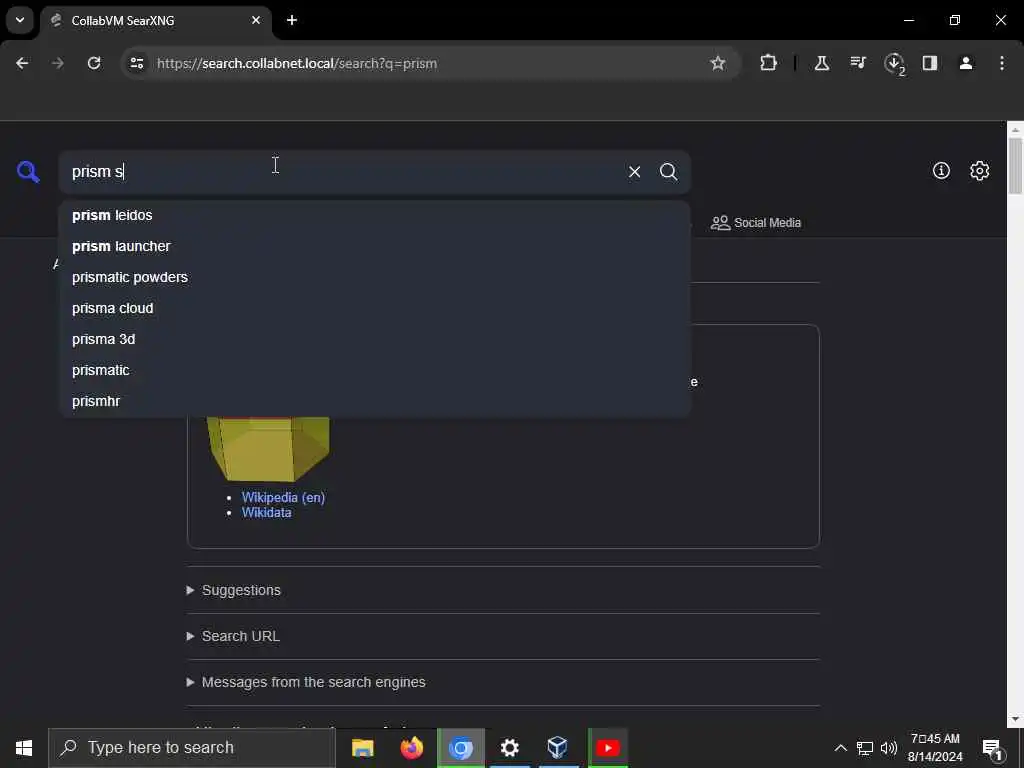Screen dimensions: 1024x768
Task: Open the media controls icon
Action: click(857, 63)
